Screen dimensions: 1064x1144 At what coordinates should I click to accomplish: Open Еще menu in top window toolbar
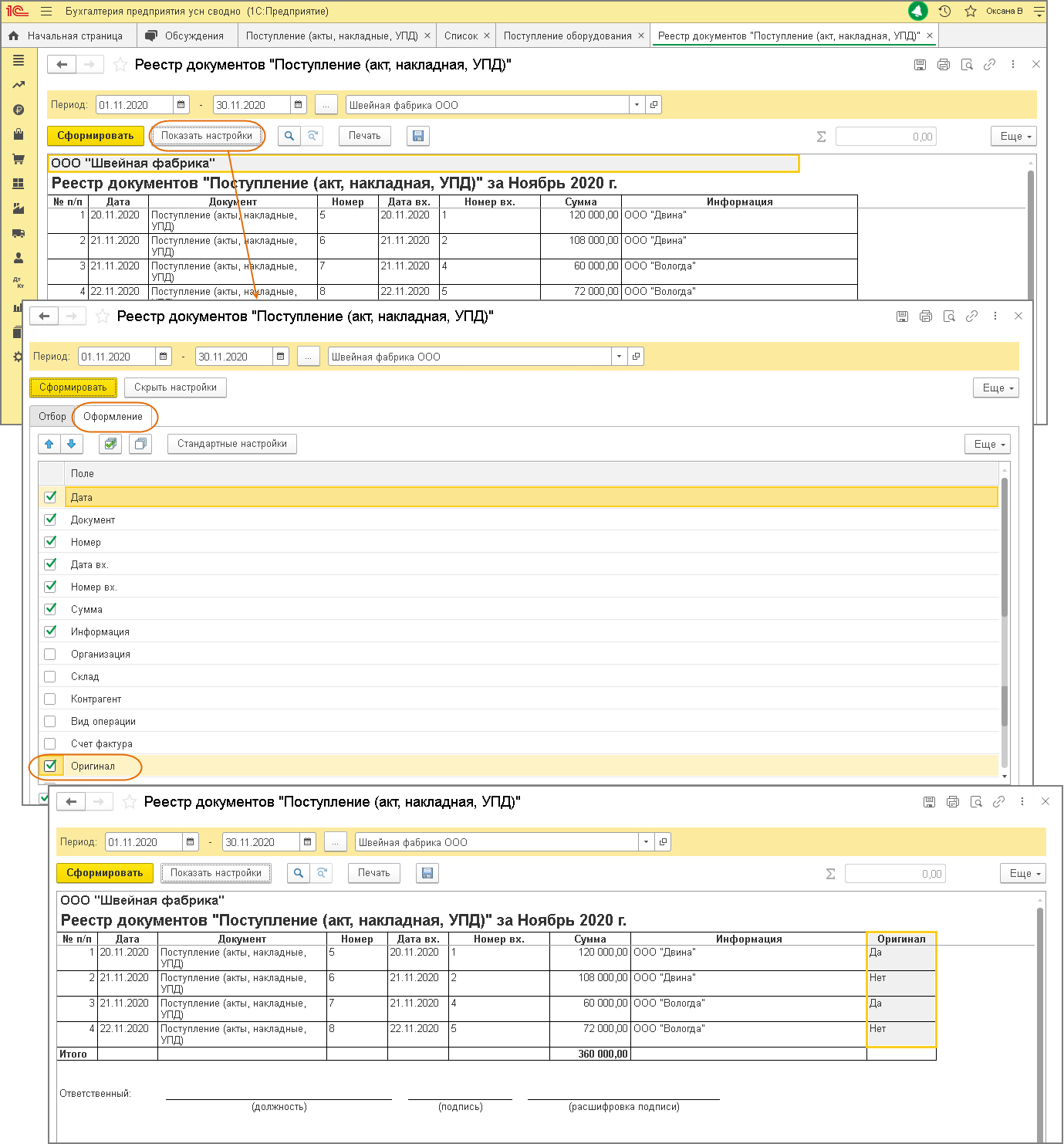click(1014, 136)
